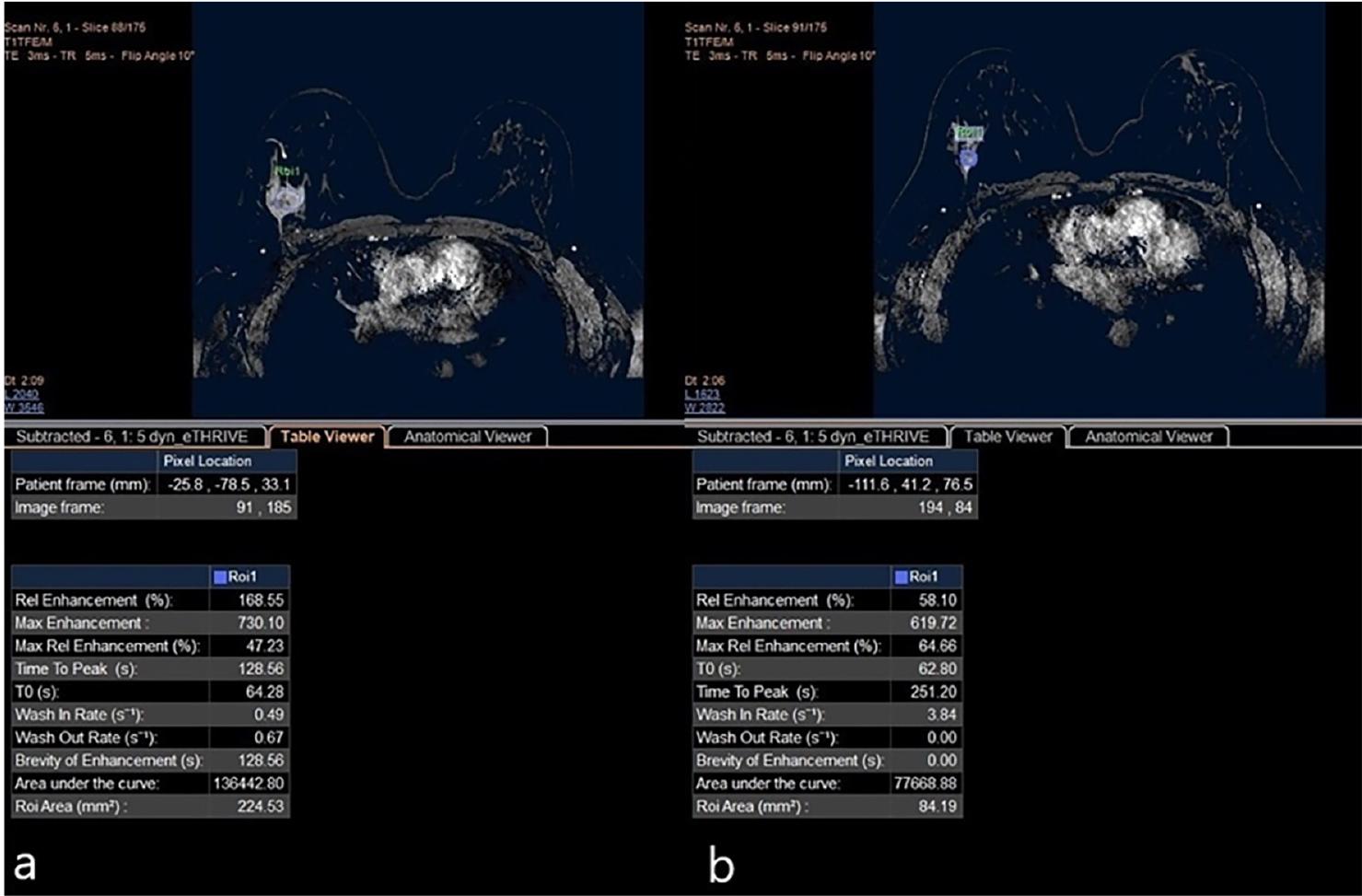Click the Roi Area value 224.53

(x=261, y=807)
